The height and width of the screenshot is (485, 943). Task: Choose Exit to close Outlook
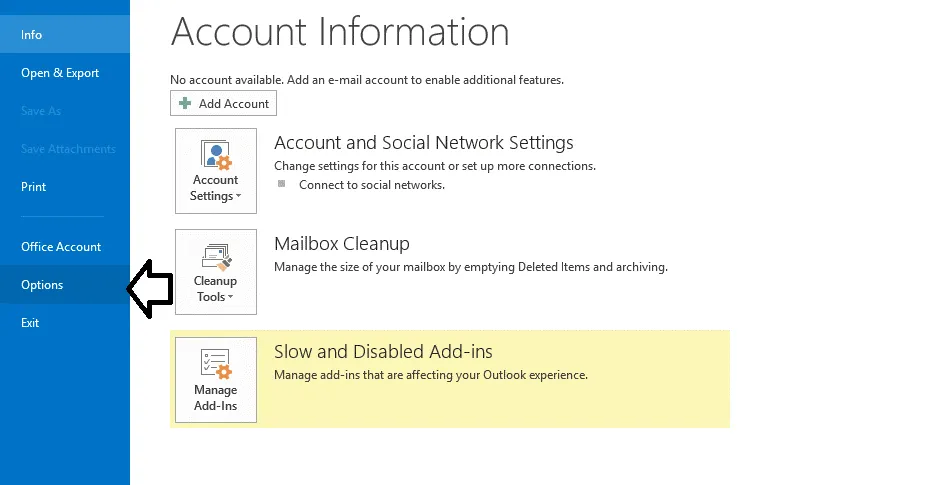[64, 323]
